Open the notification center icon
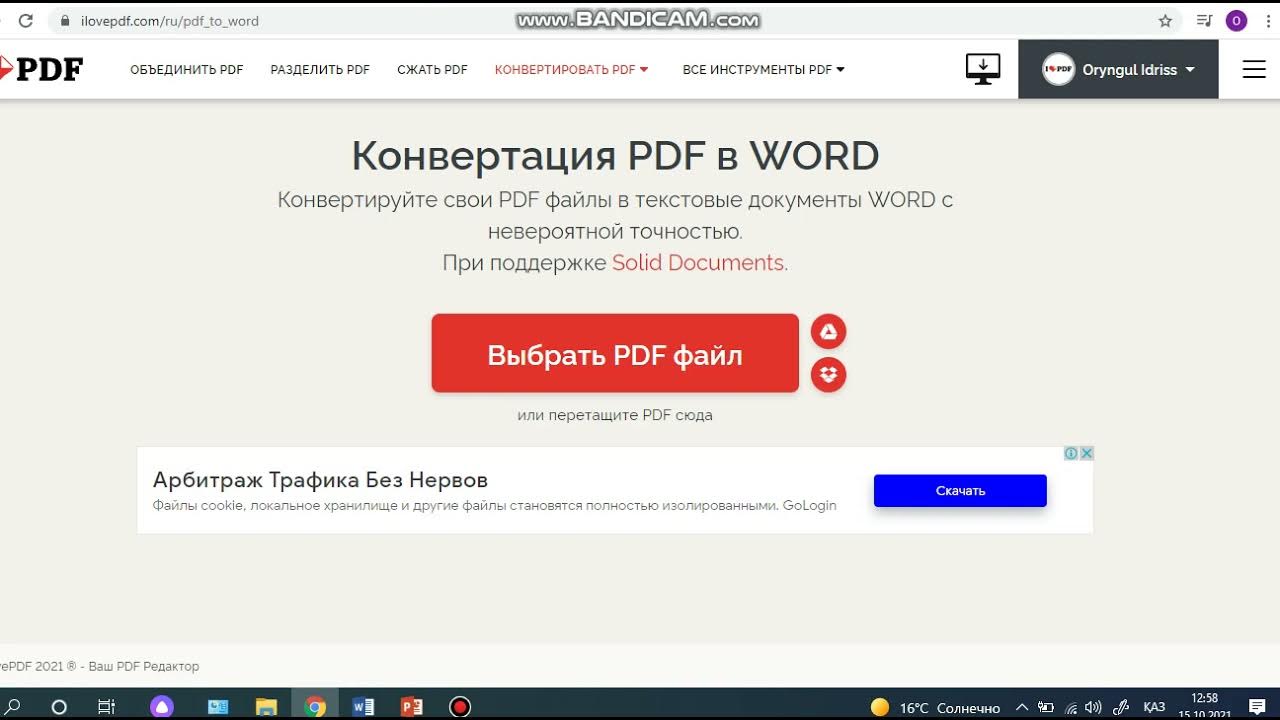Viewport: 1280px width, 720px height. click(x=1258, y=707)
